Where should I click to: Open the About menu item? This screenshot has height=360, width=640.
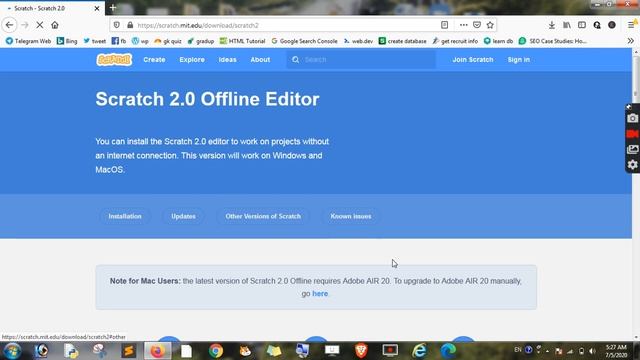tap(260, 60)
